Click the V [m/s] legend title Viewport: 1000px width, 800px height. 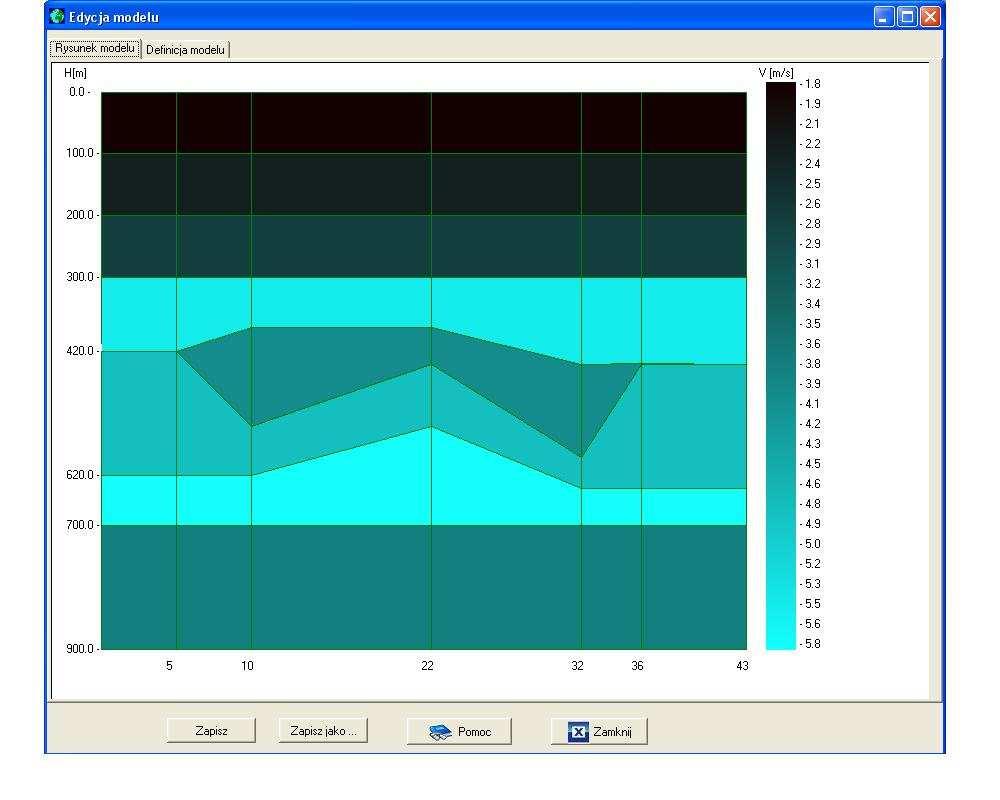[776, 73]
